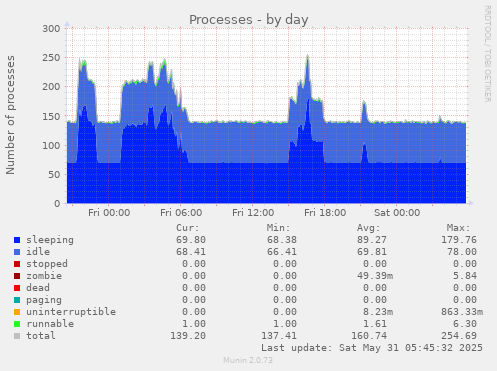497x371 pixels.
Task: Click the 200 y-axis label
Action: [x=51, y=87]
